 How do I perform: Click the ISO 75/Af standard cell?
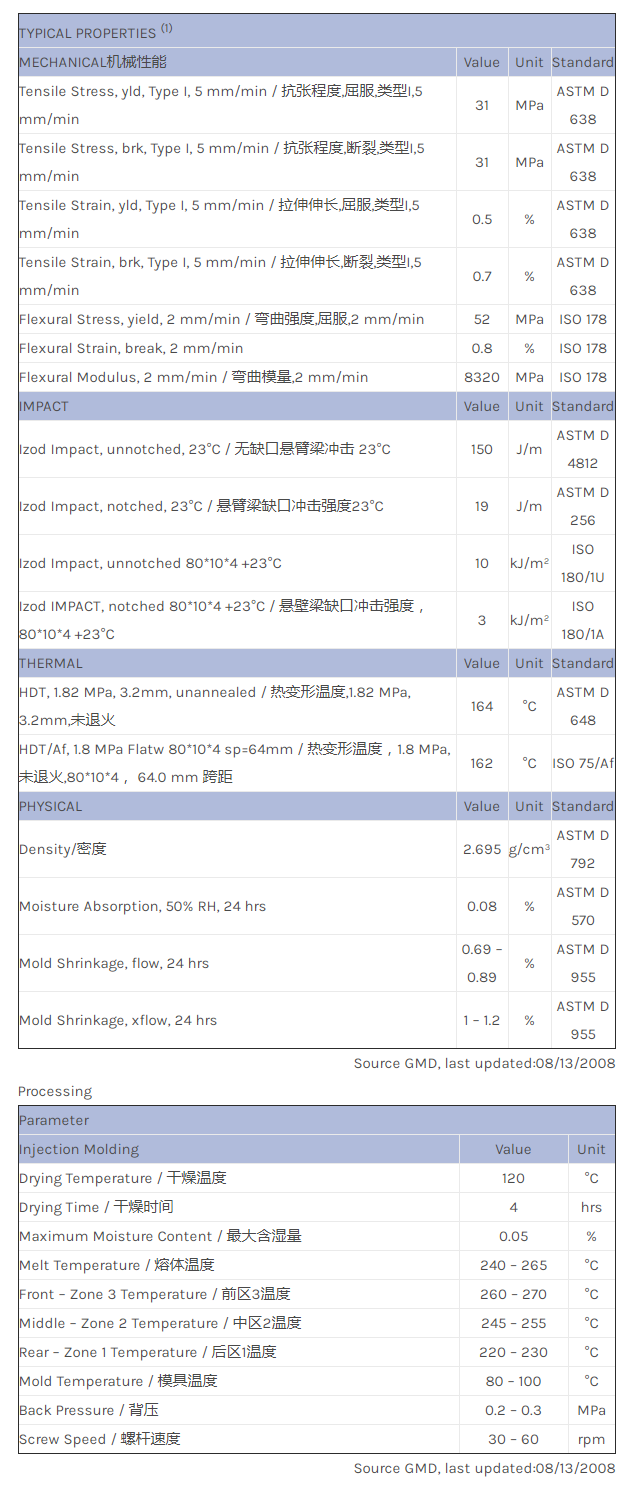[583, 763]
